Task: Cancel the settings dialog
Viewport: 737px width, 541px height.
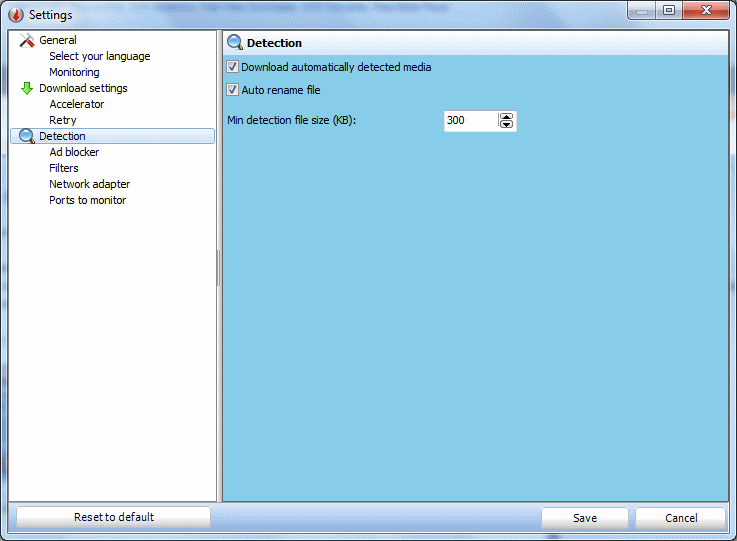Action: pyautogui.click(x=681, y=518)
